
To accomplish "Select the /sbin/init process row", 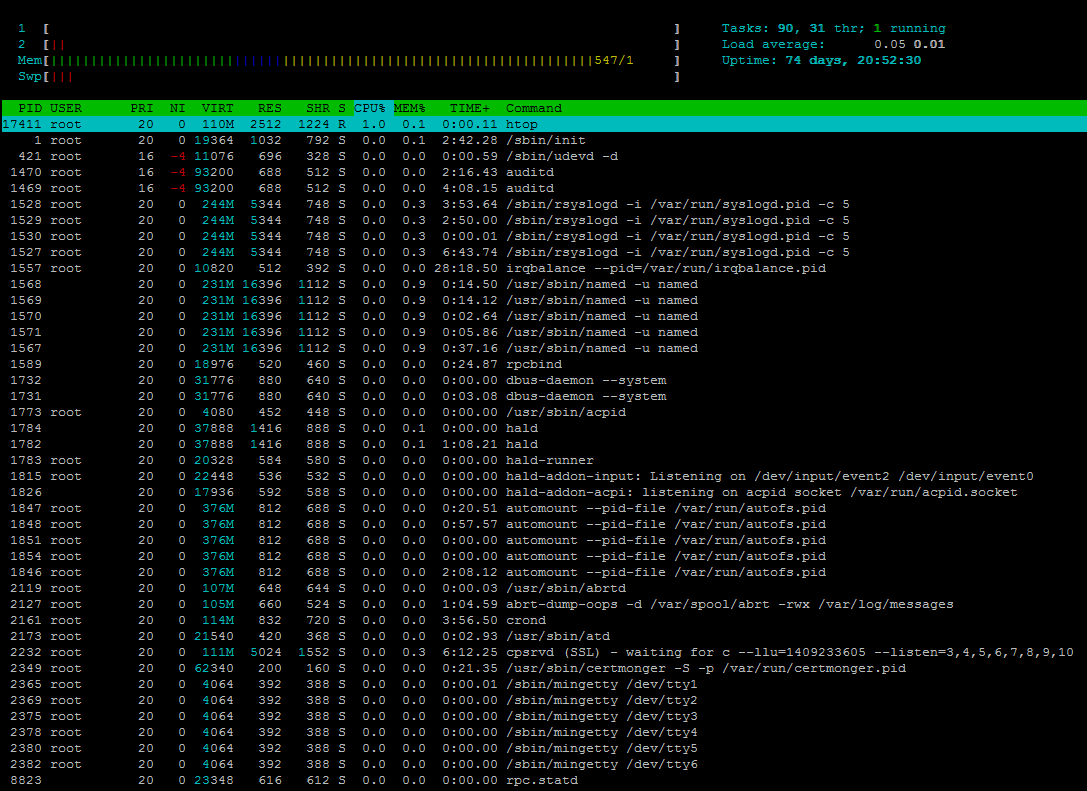I will pos(300,140).
